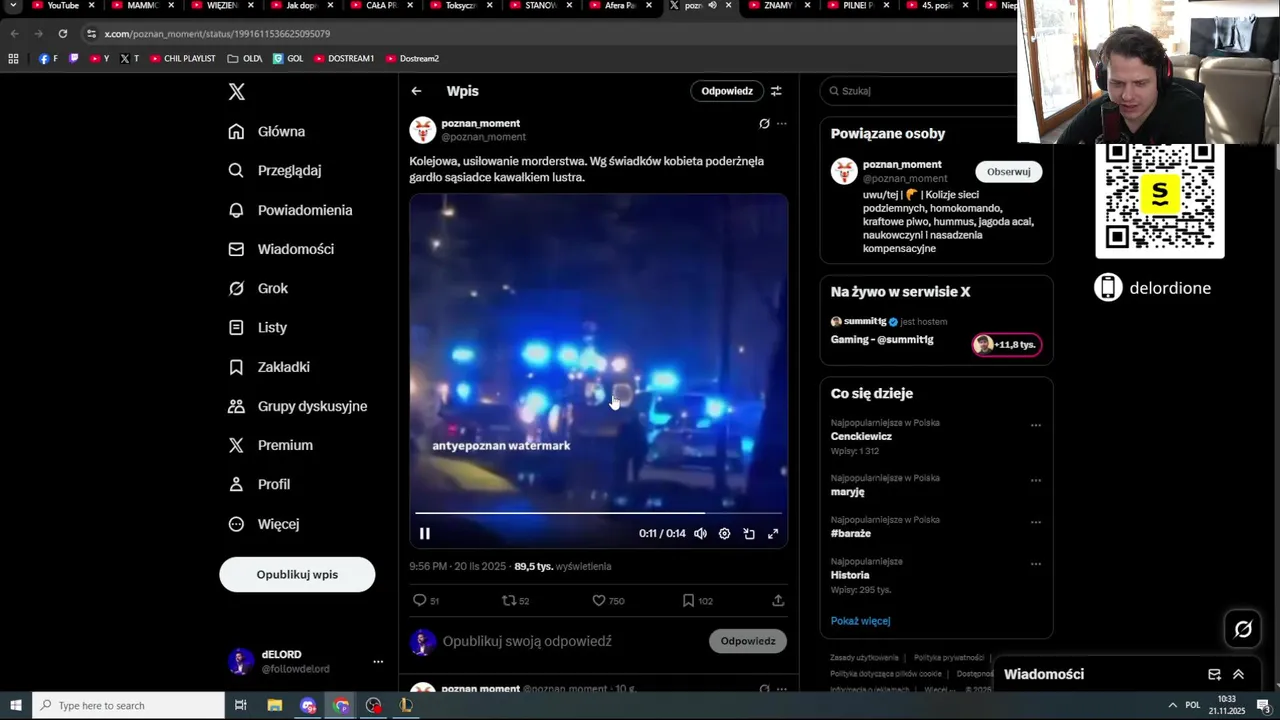Open Windows Start menu
Viewport: 1280px width, 720px height.
coord(16,706)
